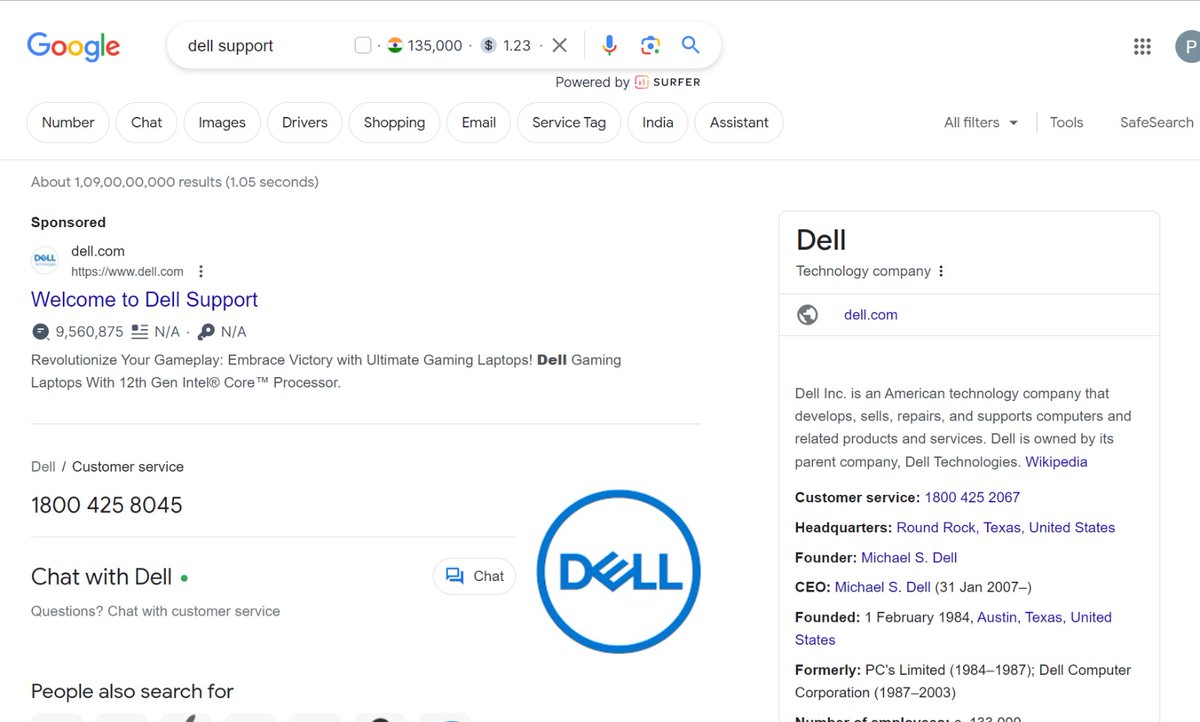Select the Chat filter chip

(146, 122)
